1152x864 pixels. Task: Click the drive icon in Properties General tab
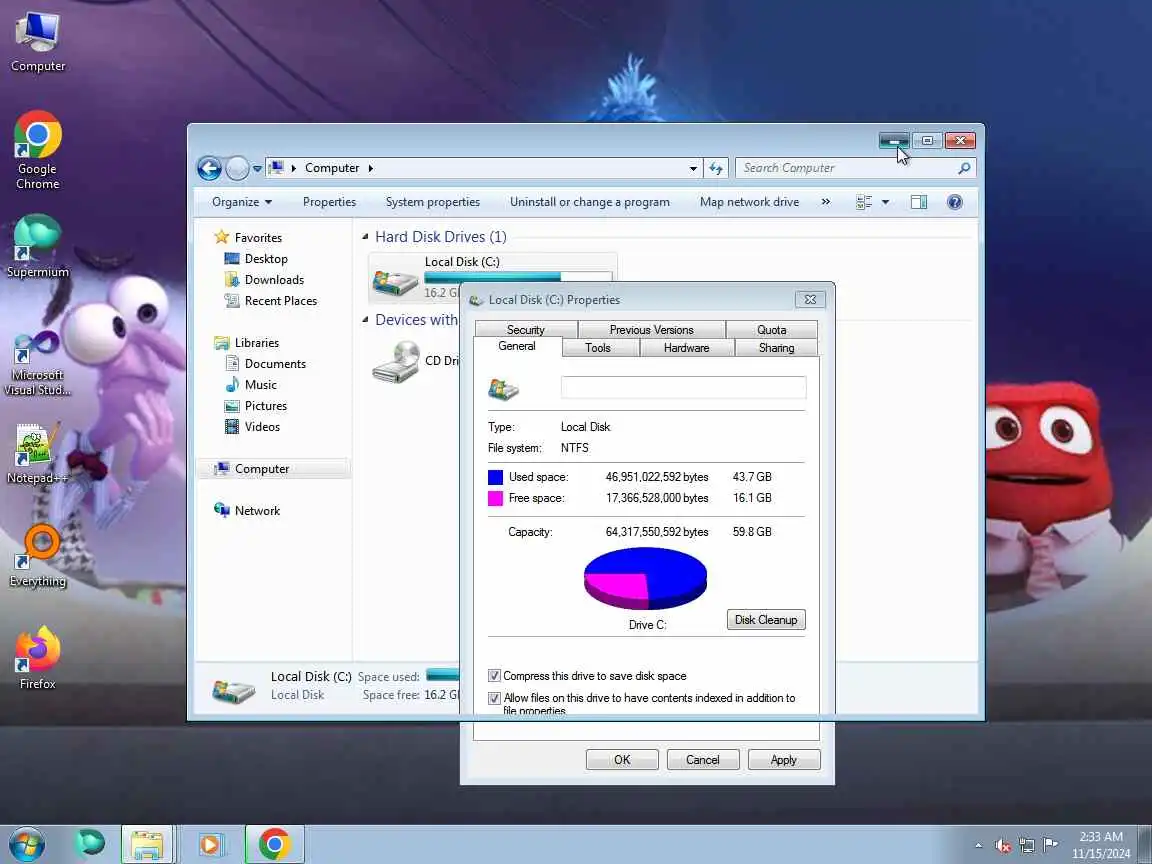click(503, 389)
